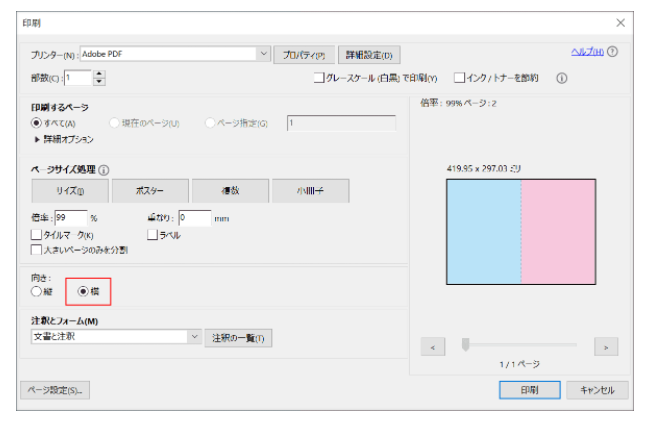Click info icon beside ink/toner saving option
647x422 pixels.
[x=561, y=77]
